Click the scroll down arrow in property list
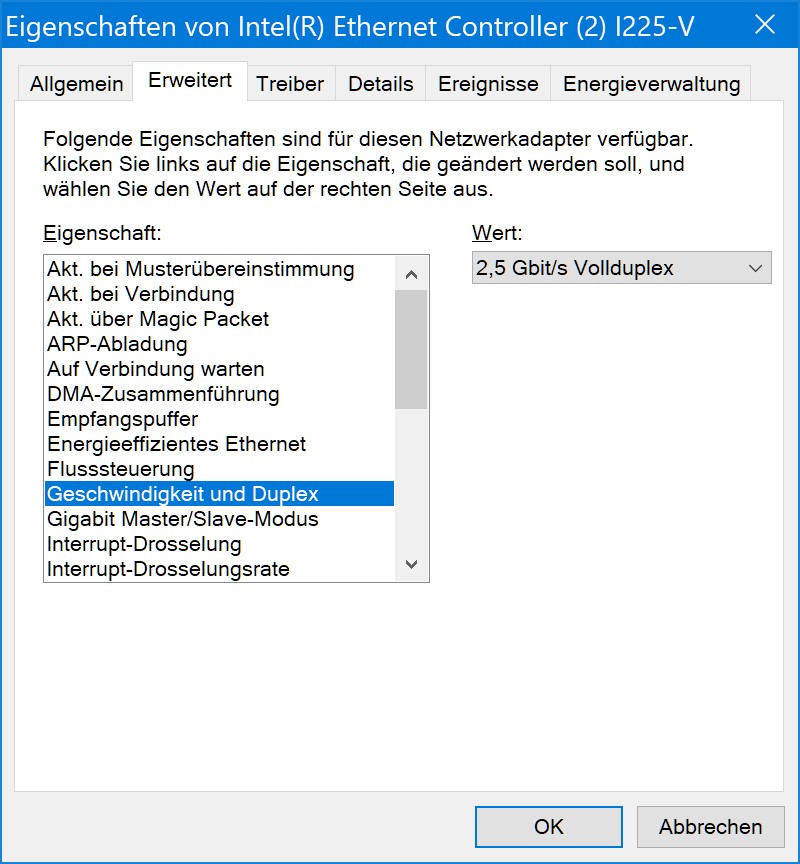This screenshot has width=800, height=864. click(411, 564)
